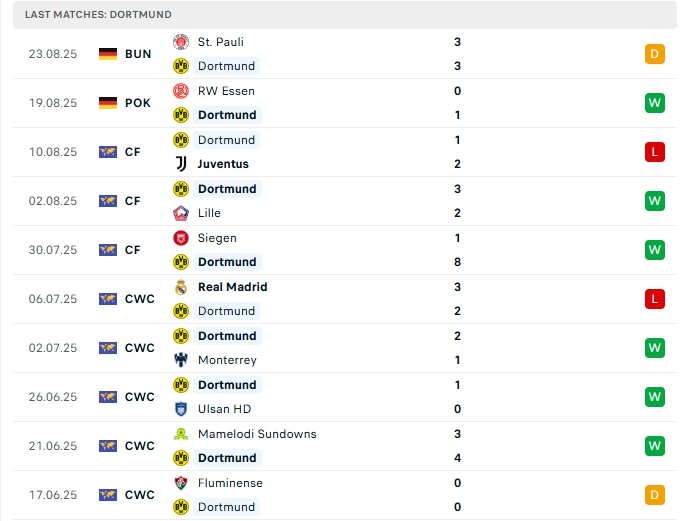Screen dimensions: 683x521
Task: Open the Mamelodi Sundowns team link
Action: [x=257, y=434]
